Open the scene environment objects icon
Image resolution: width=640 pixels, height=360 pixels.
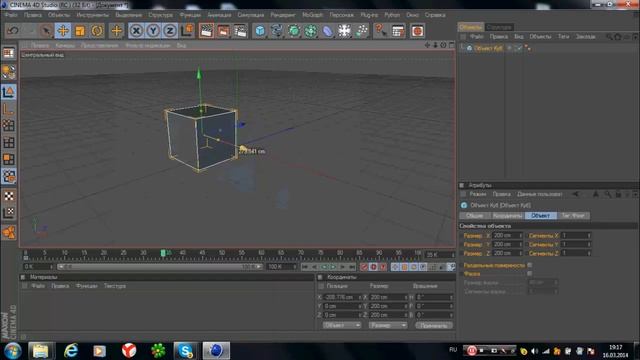[x=344, y=31]
